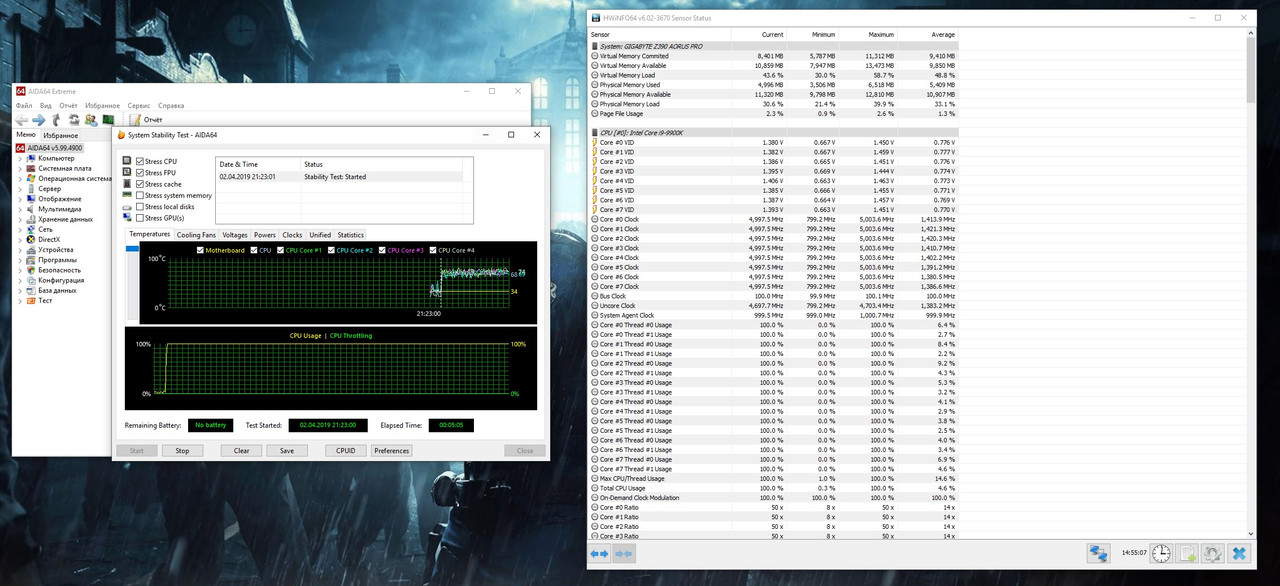Uncheck the Stress cache checkbox
Image resolution: width=1280 pixels, height=586 pixels.
pyautogui.click(x=140, y=184)
